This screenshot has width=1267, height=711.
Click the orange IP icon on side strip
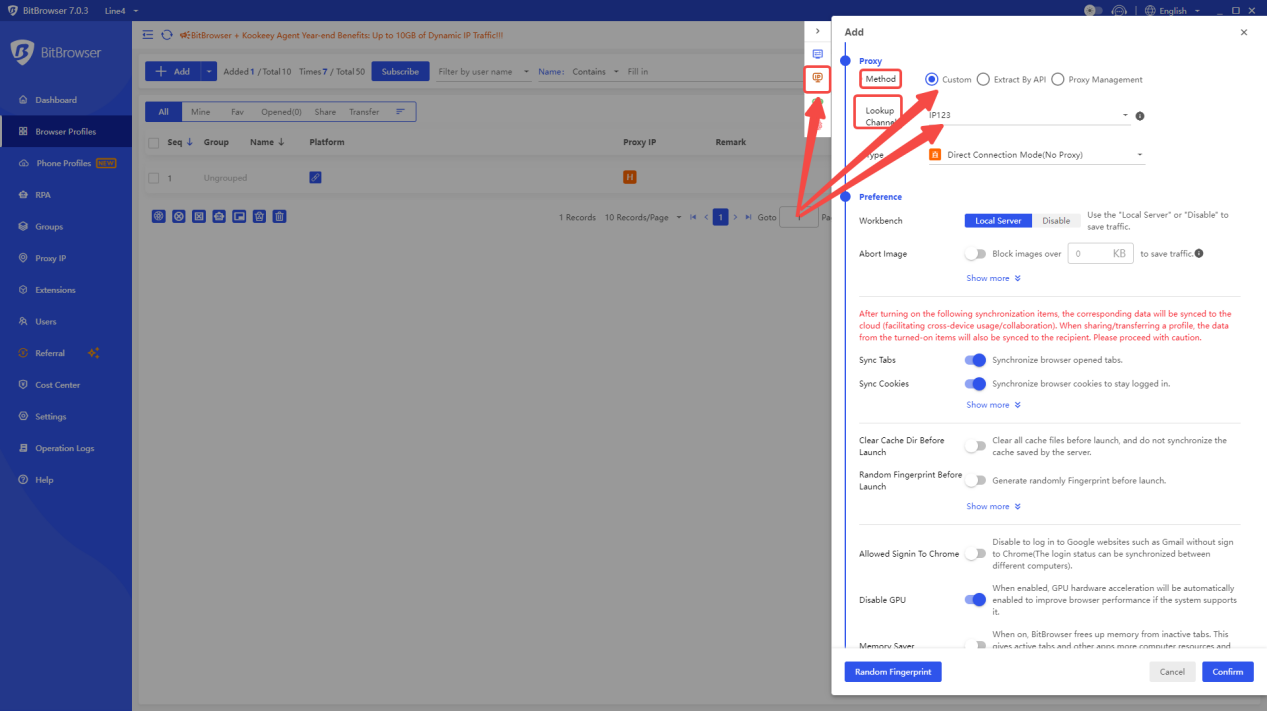tap(817, 78)
